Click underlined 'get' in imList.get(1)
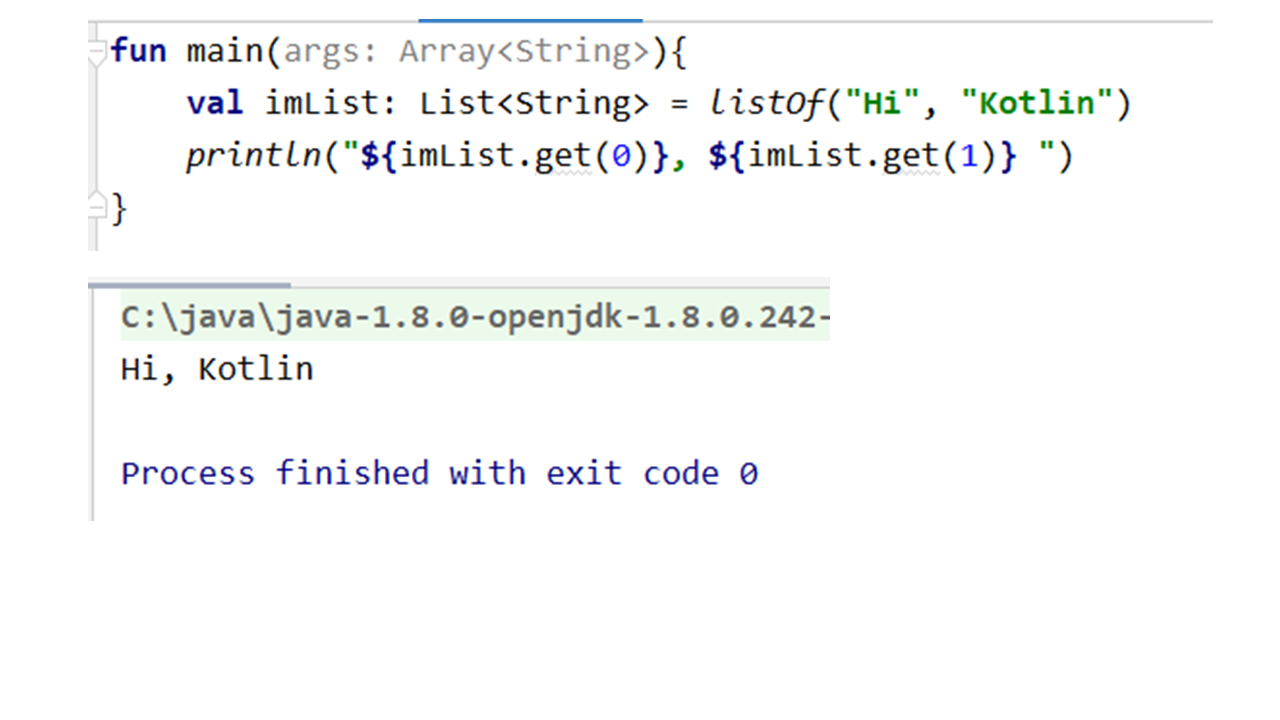This screenshot has width=1280, height=720. (910, 156)
